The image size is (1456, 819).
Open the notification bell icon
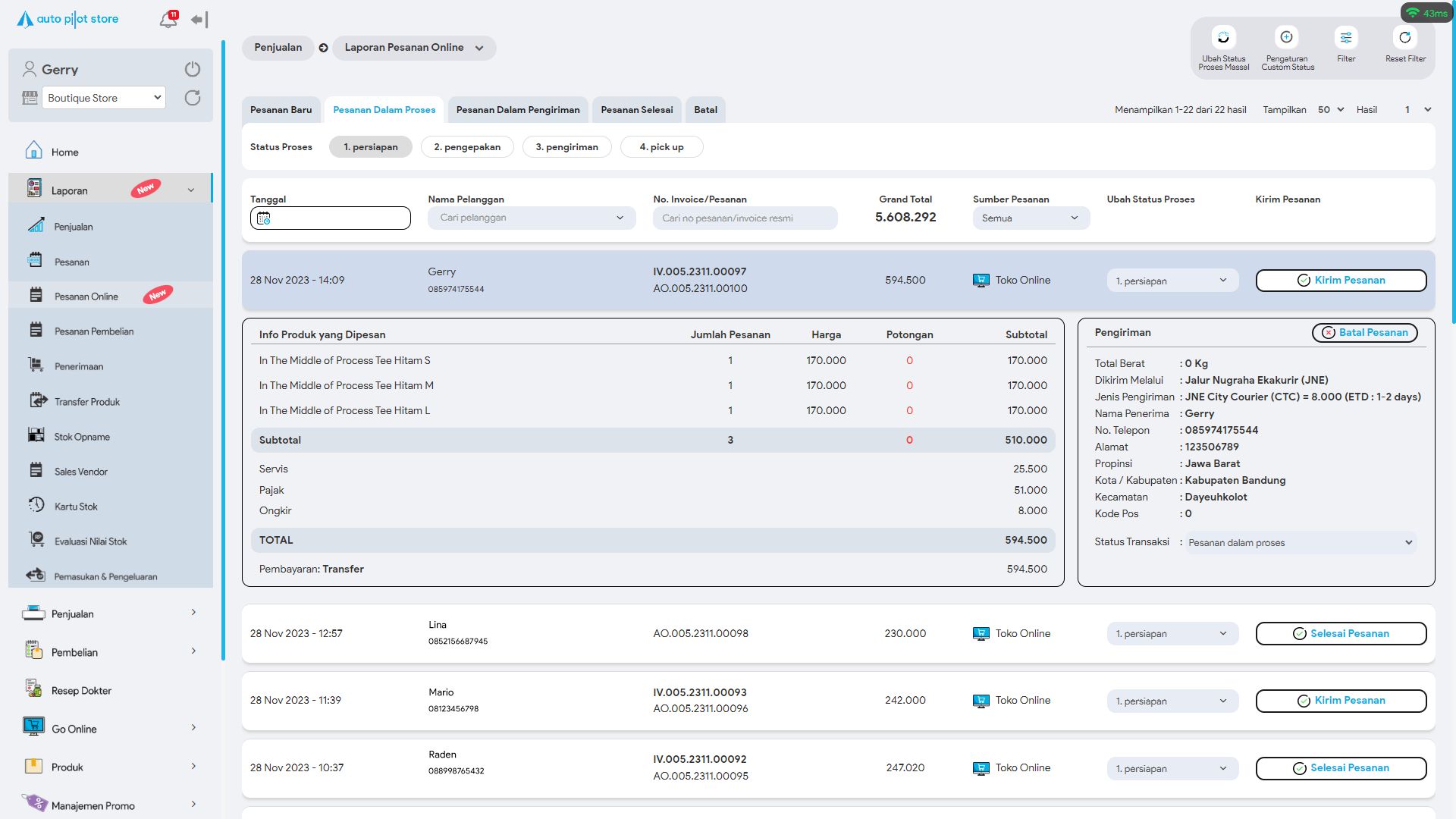coord(168,20)
